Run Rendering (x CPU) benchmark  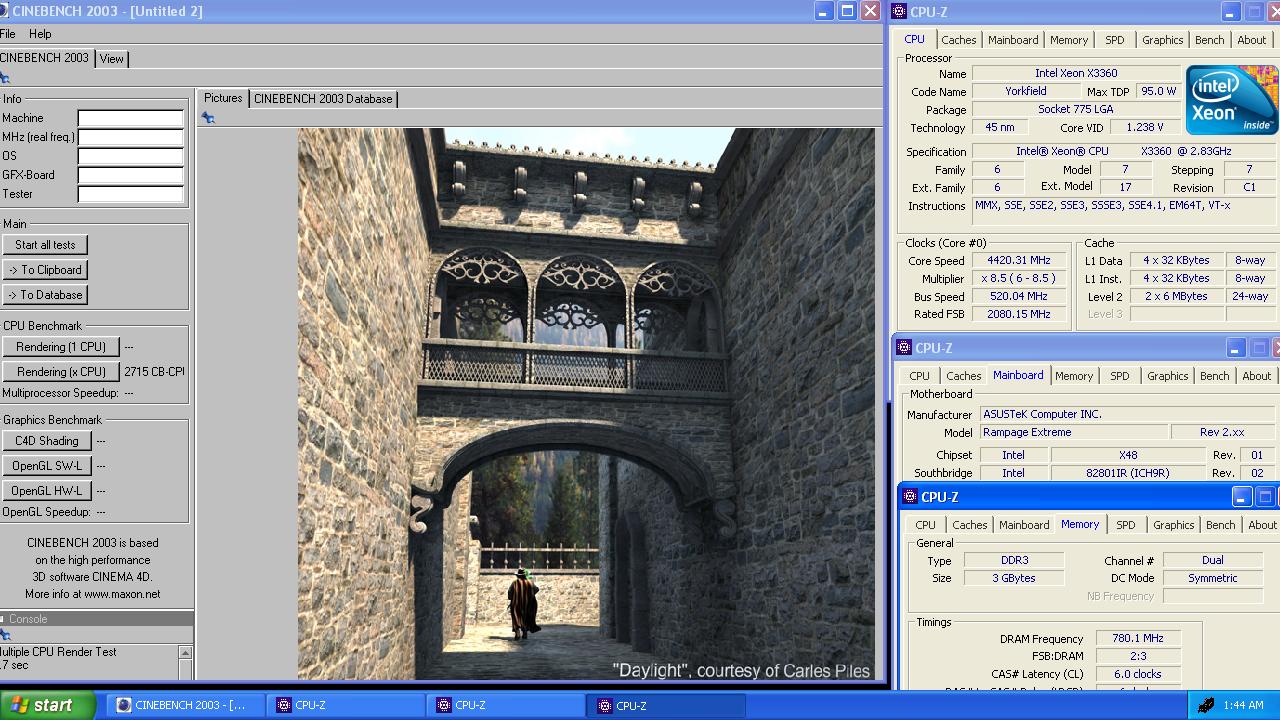[x=61, y=372]
